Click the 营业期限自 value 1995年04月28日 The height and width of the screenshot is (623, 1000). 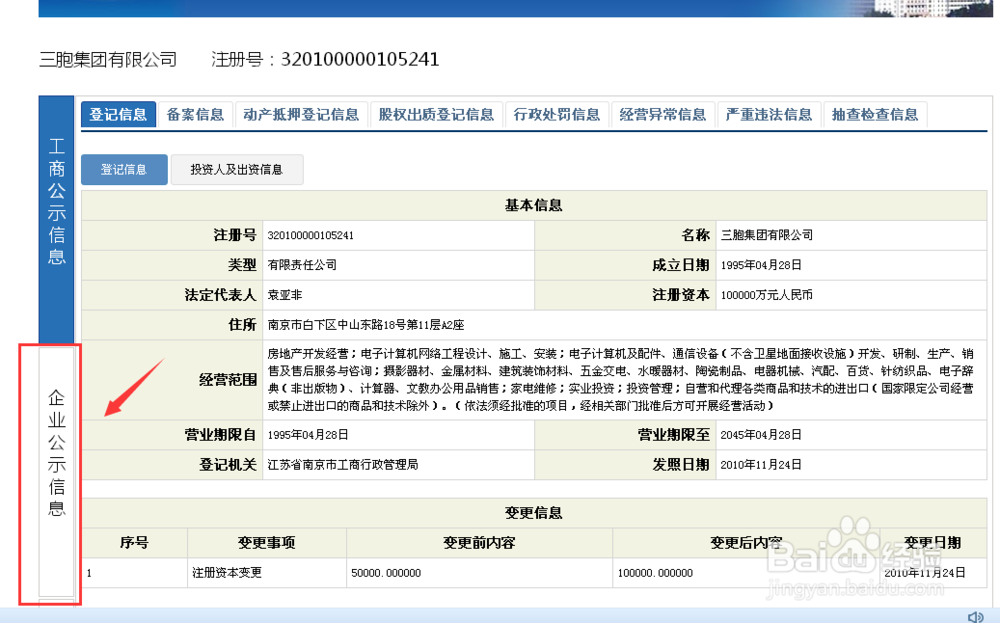click(x=308, y=434)
